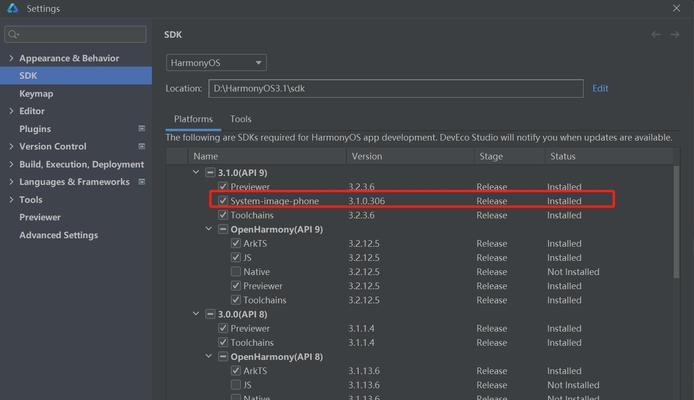Image resolution: width=694 pixels, height=400 pixels.
Task: Click the project-level icon beside Version Control
Action: [x=142, y=146]
